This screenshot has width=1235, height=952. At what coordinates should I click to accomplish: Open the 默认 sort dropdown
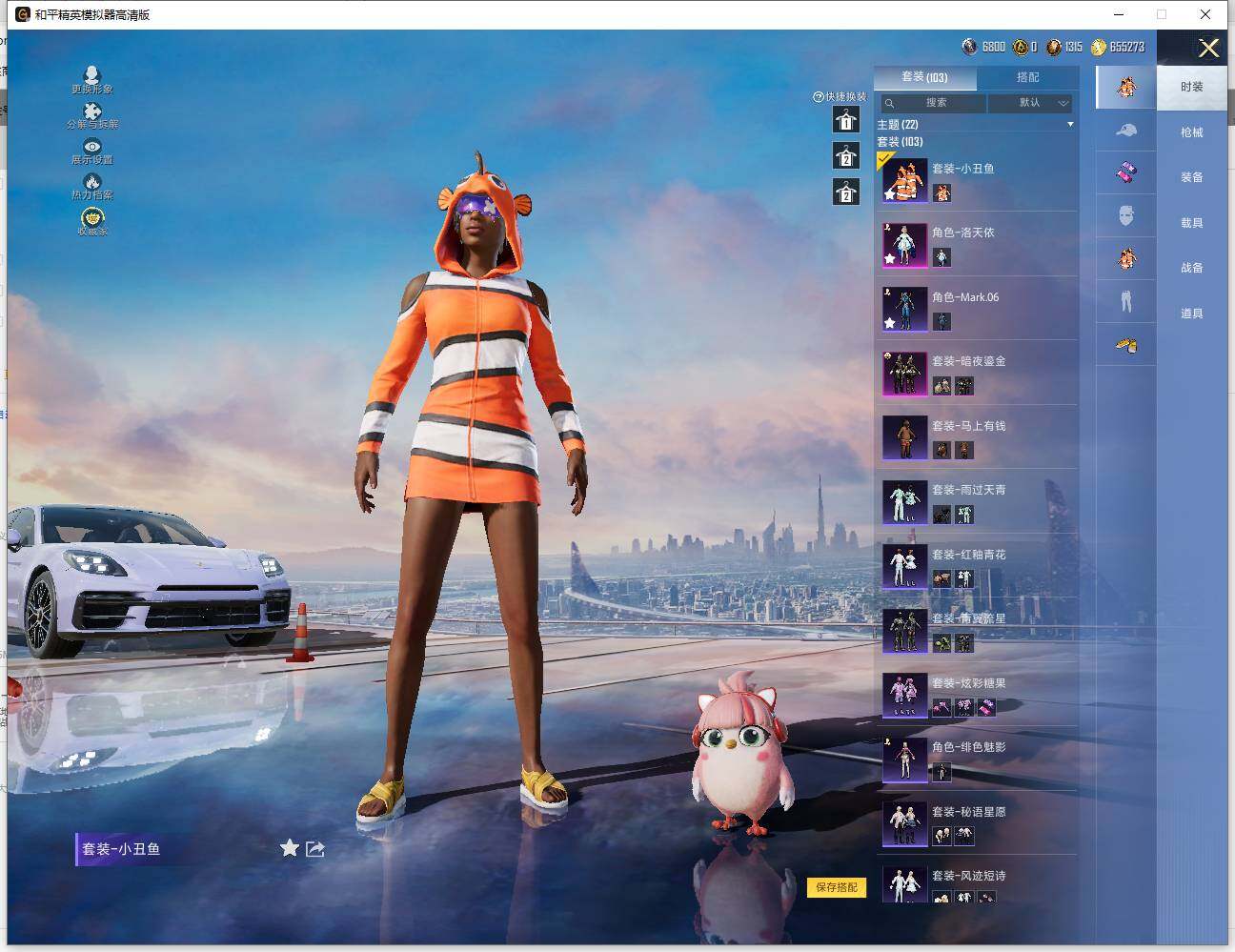(1031, 103)
